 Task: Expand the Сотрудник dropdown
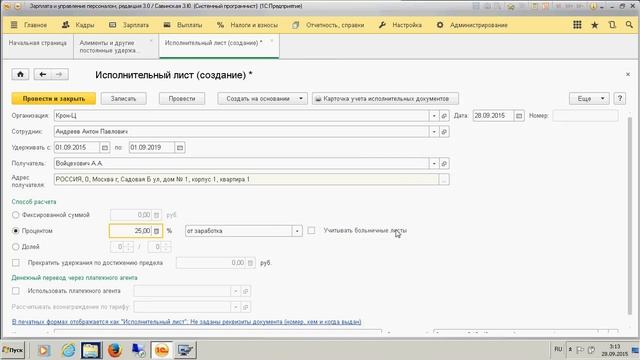pyautogui.click(x=434, y=131)
